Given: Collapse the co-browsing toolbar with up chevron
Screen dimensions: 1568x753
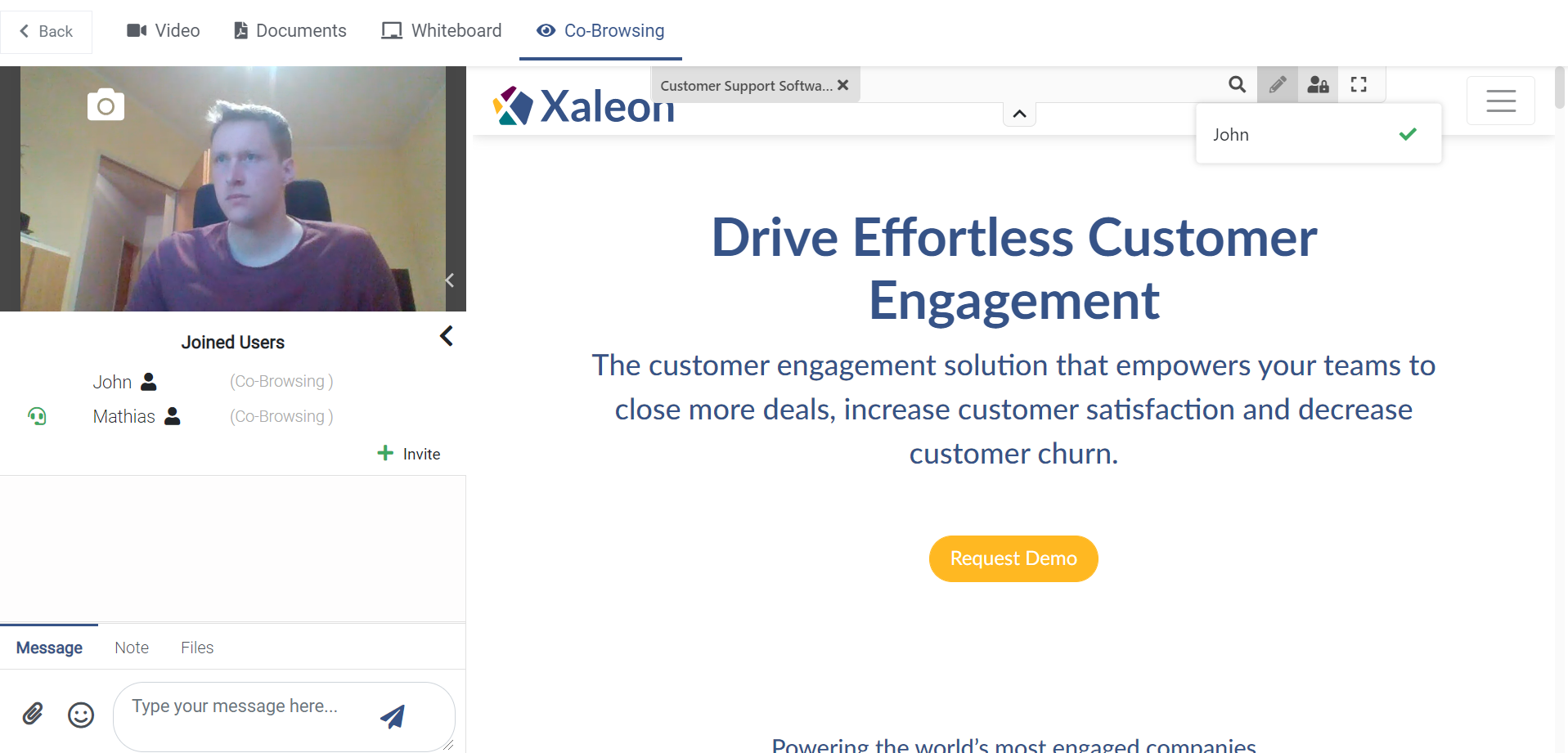Looking at the screenshot, I should [1019, 114].
